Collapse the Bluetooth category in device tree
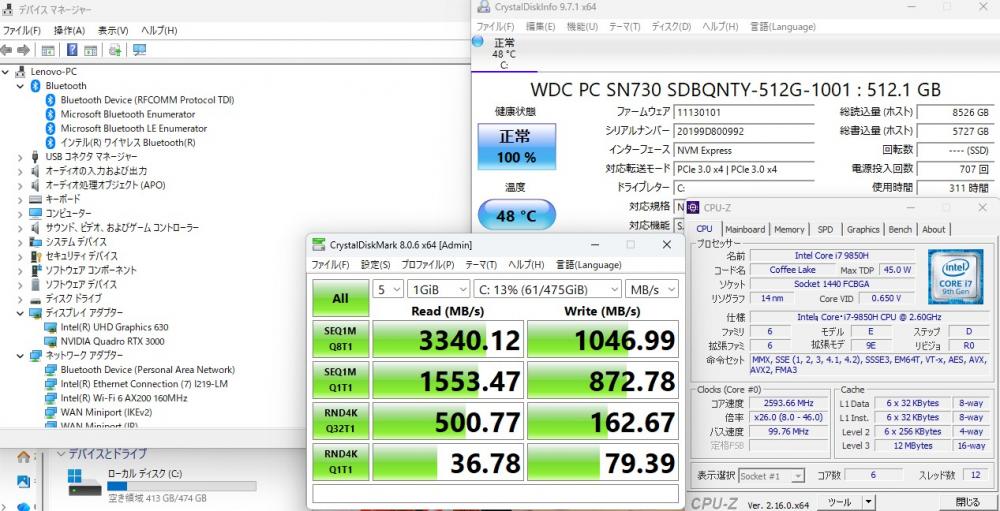The image size is (1000, 511). coord(21,86)
